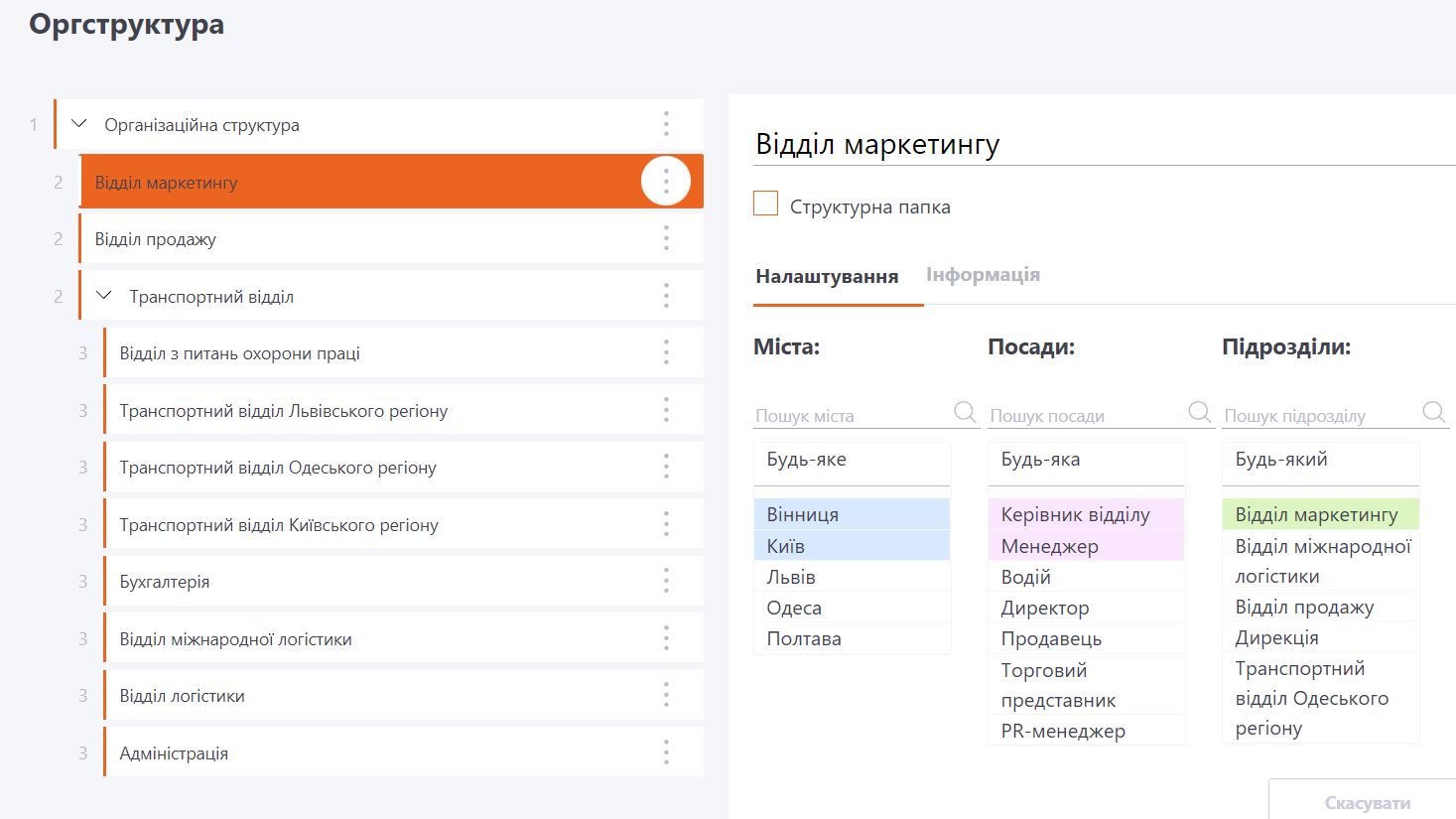The width and height of the screenshot is (1456, 819).
Task: Open the Налаштування tab
Action: (x=827, y=277)
